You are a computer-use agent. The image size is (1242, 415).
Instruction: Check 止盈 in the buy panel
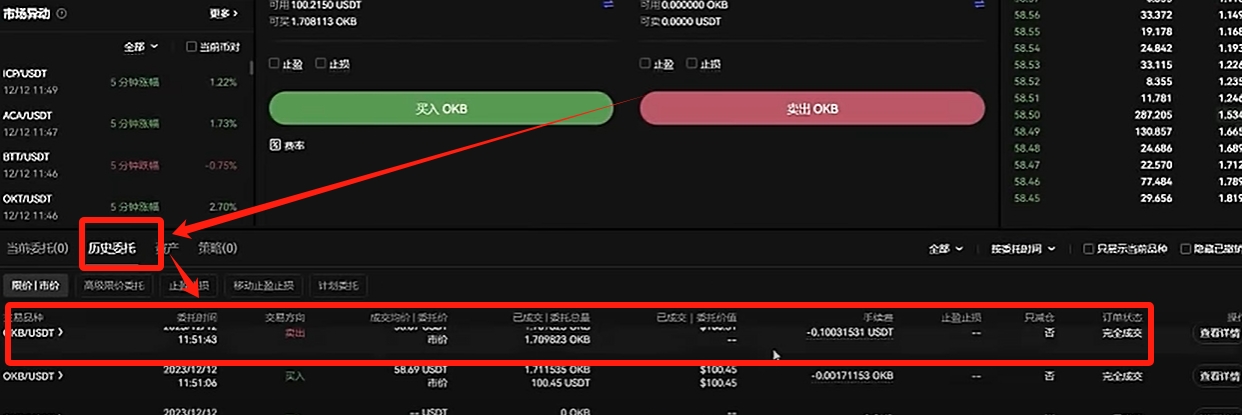click(x=275, y=63)
